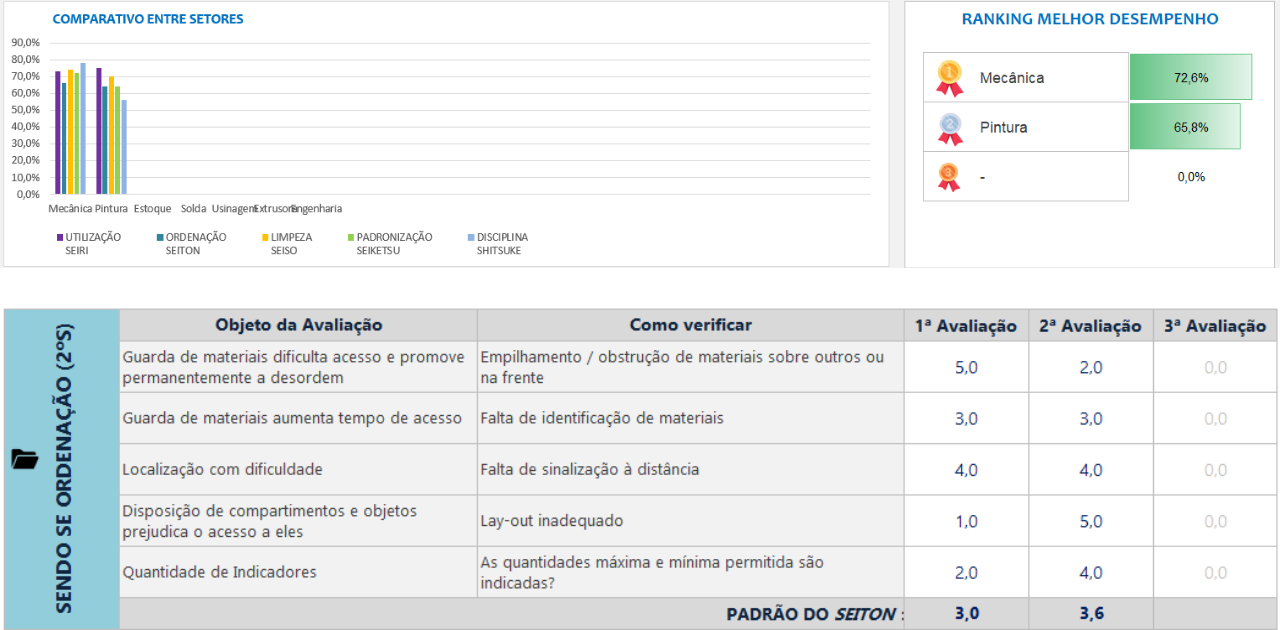1280x630 pixels.
Task: Select the Ranking Melhor Desempenho heading
Action: coord(1090,19)
